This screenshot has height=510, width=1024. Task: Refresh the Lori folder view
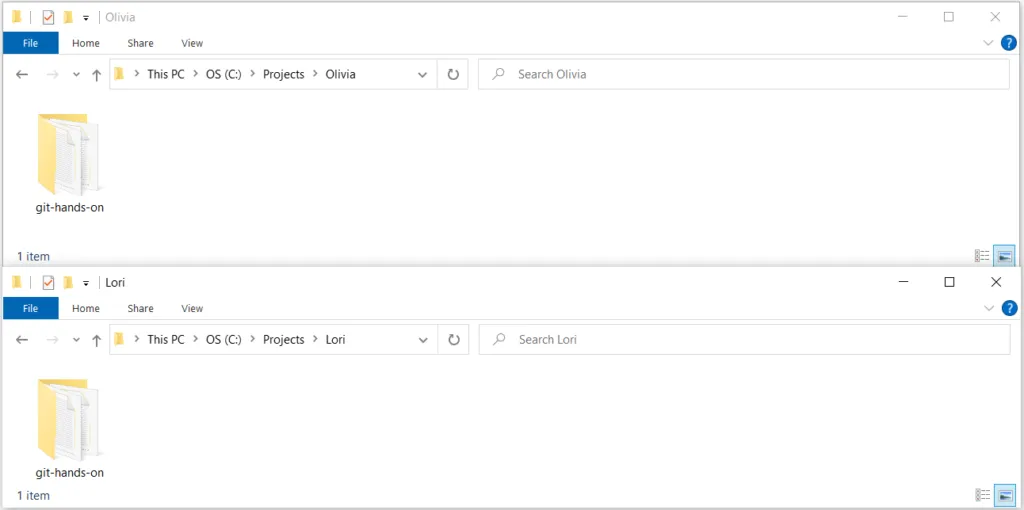pyautogui.click(x=453, y=340)
